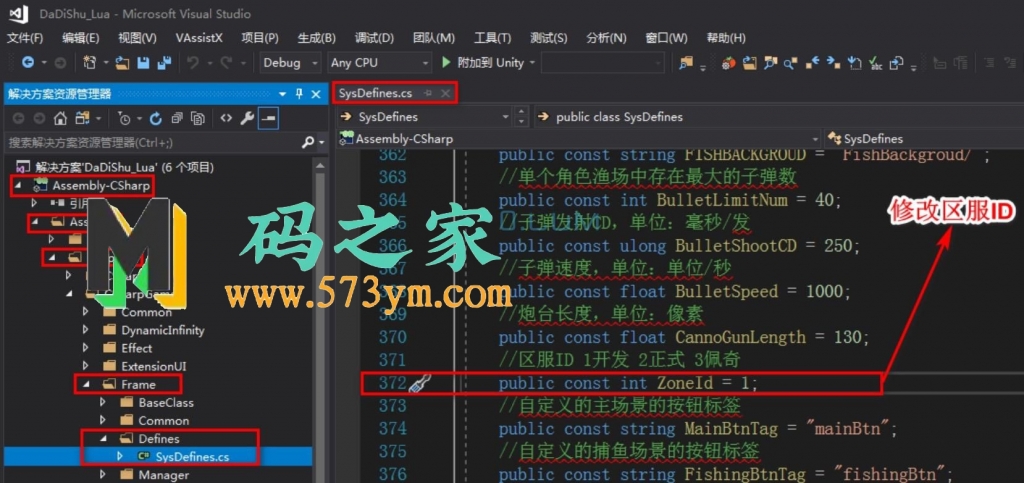This screenshot has height=483, width=1024.
Task: Click VAssistX navigate forward blue arrow
Action: (x=833, y=63)
